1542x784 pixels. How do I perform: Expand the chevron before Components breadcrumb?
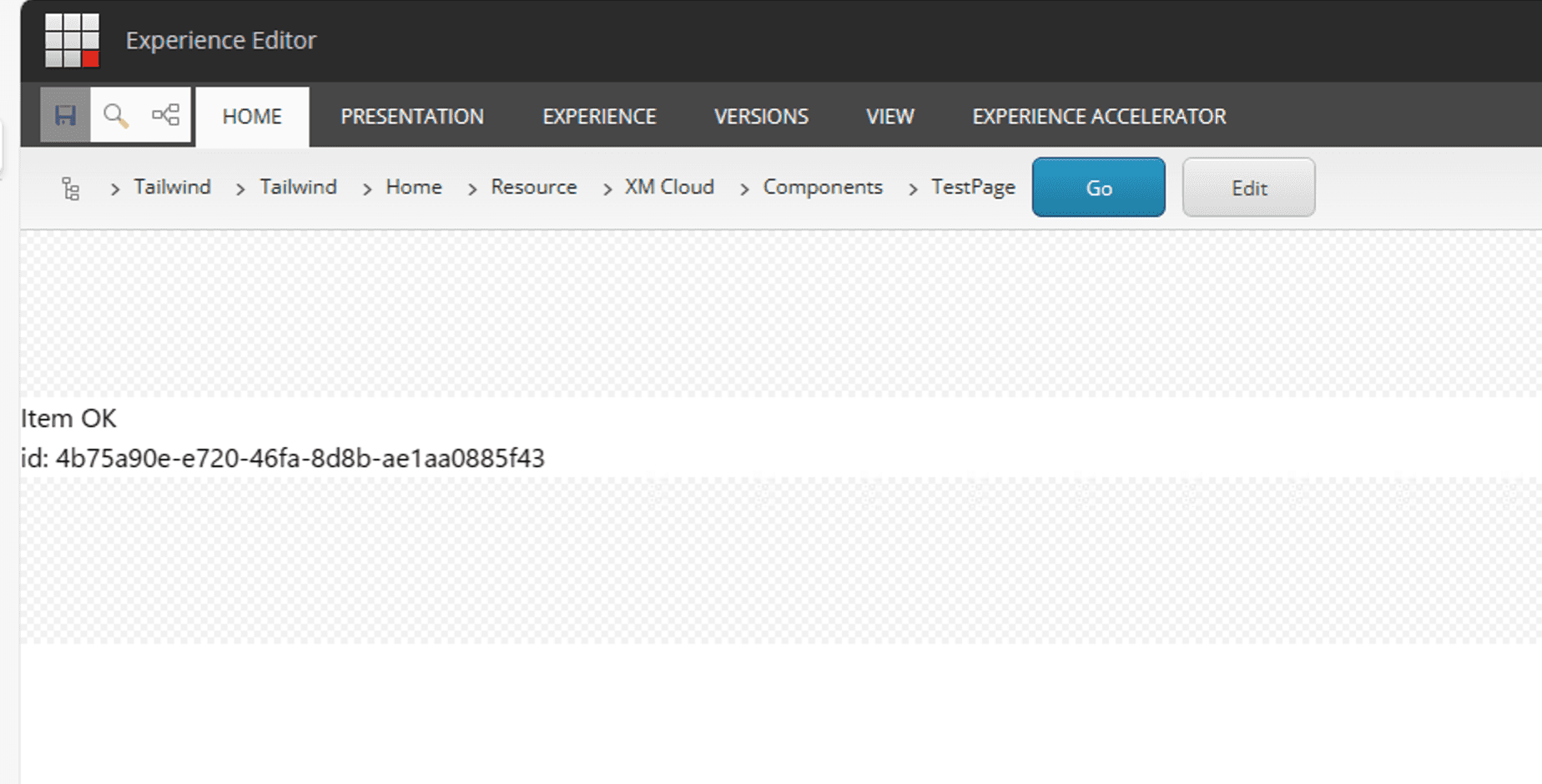[x=744, y=189]
